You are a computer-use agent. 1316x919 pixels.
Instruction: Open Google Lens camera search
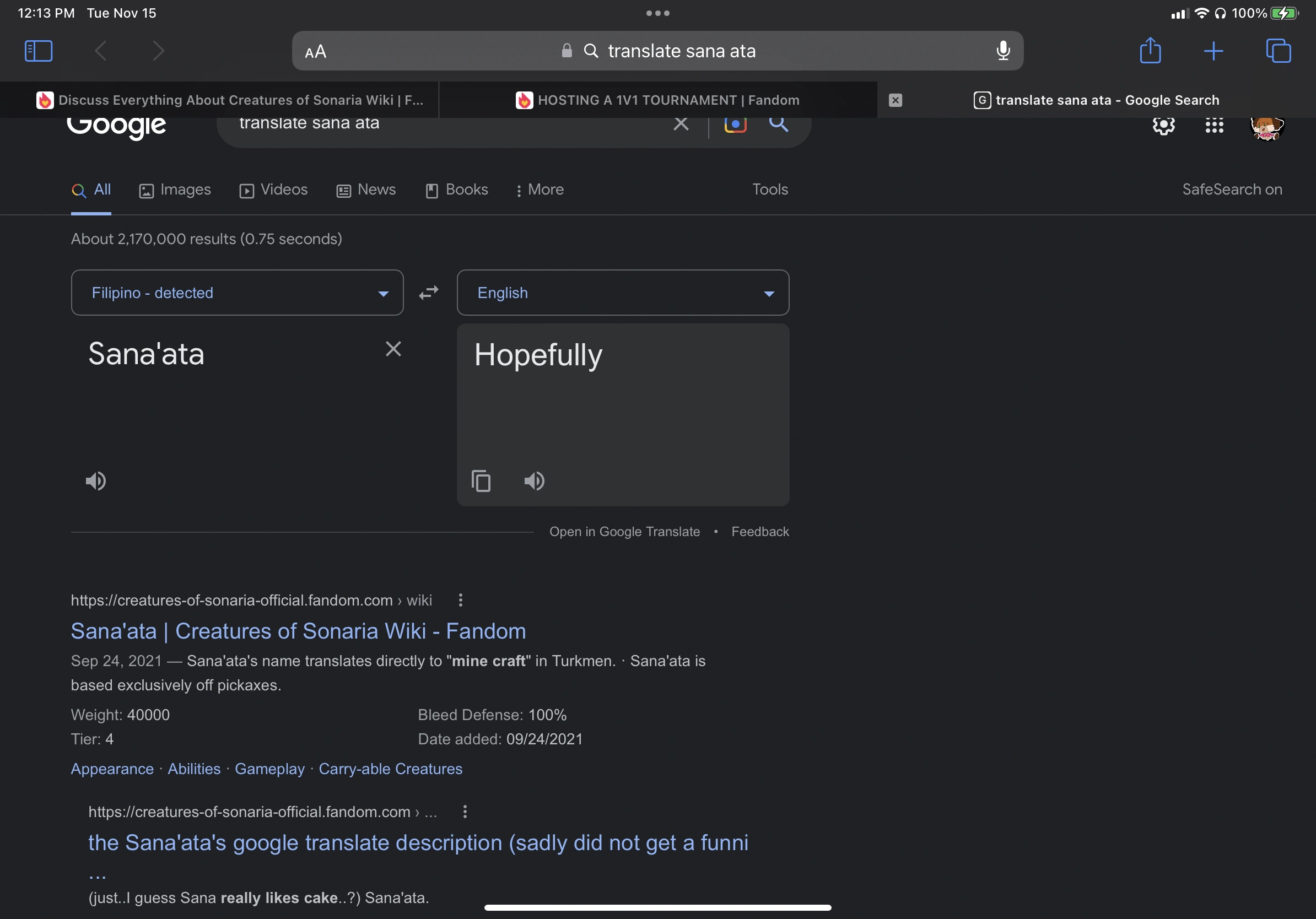735,124
